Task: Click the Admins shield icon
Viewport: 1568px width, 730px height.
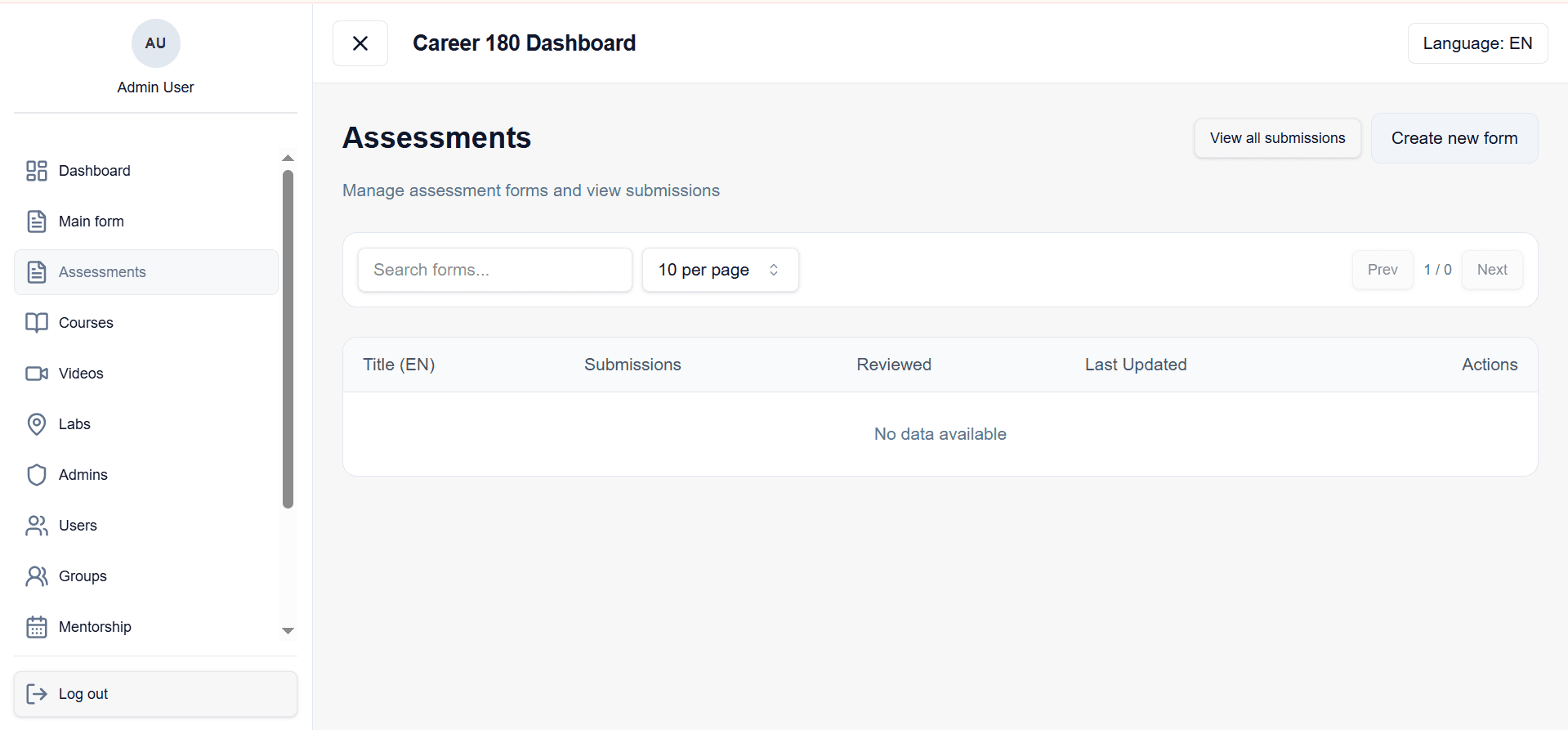Action: click(x=37, y=475)
